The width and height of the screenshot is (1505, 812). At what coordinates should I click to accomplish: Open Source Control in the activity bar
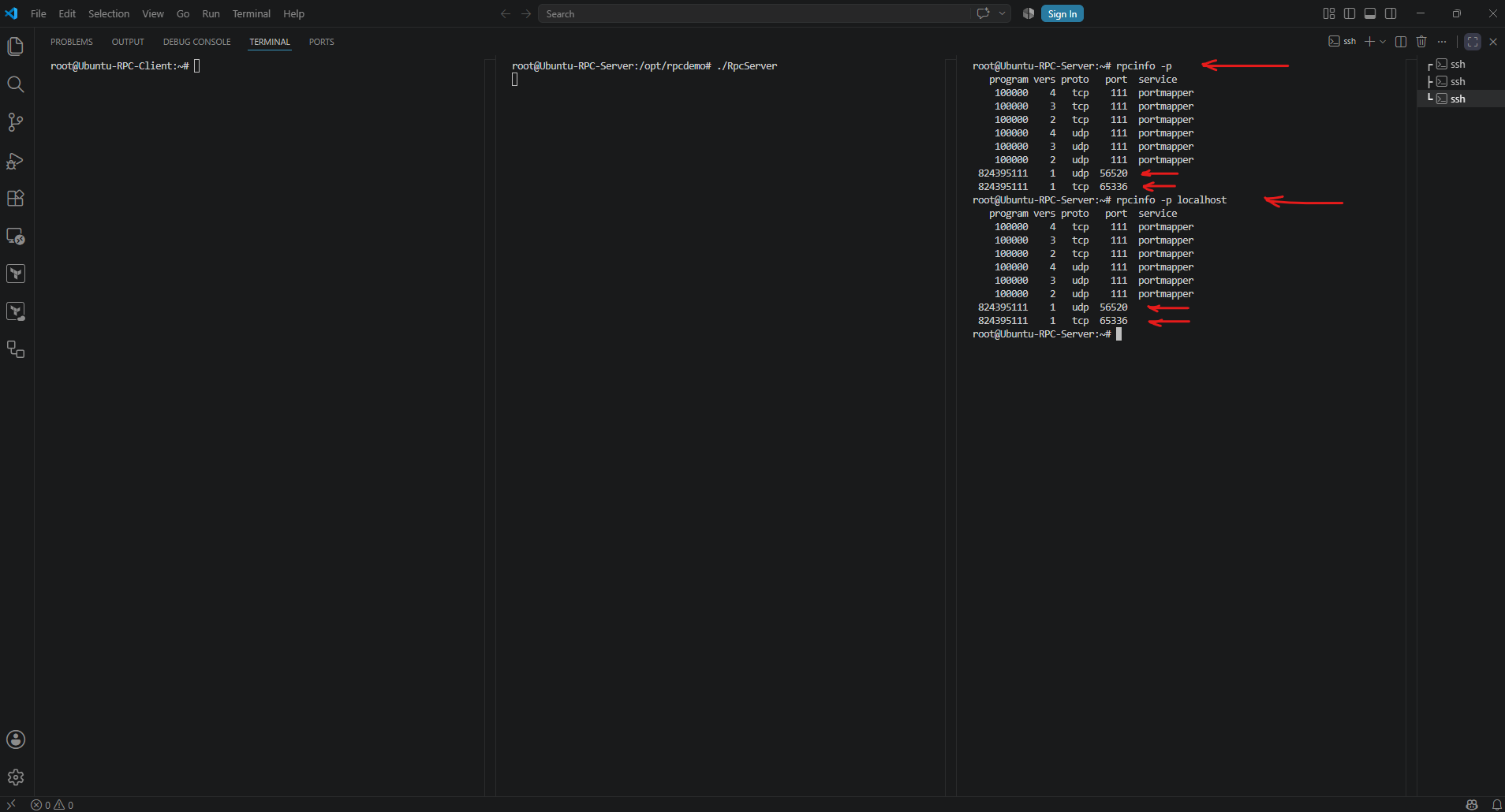(16, 122)
